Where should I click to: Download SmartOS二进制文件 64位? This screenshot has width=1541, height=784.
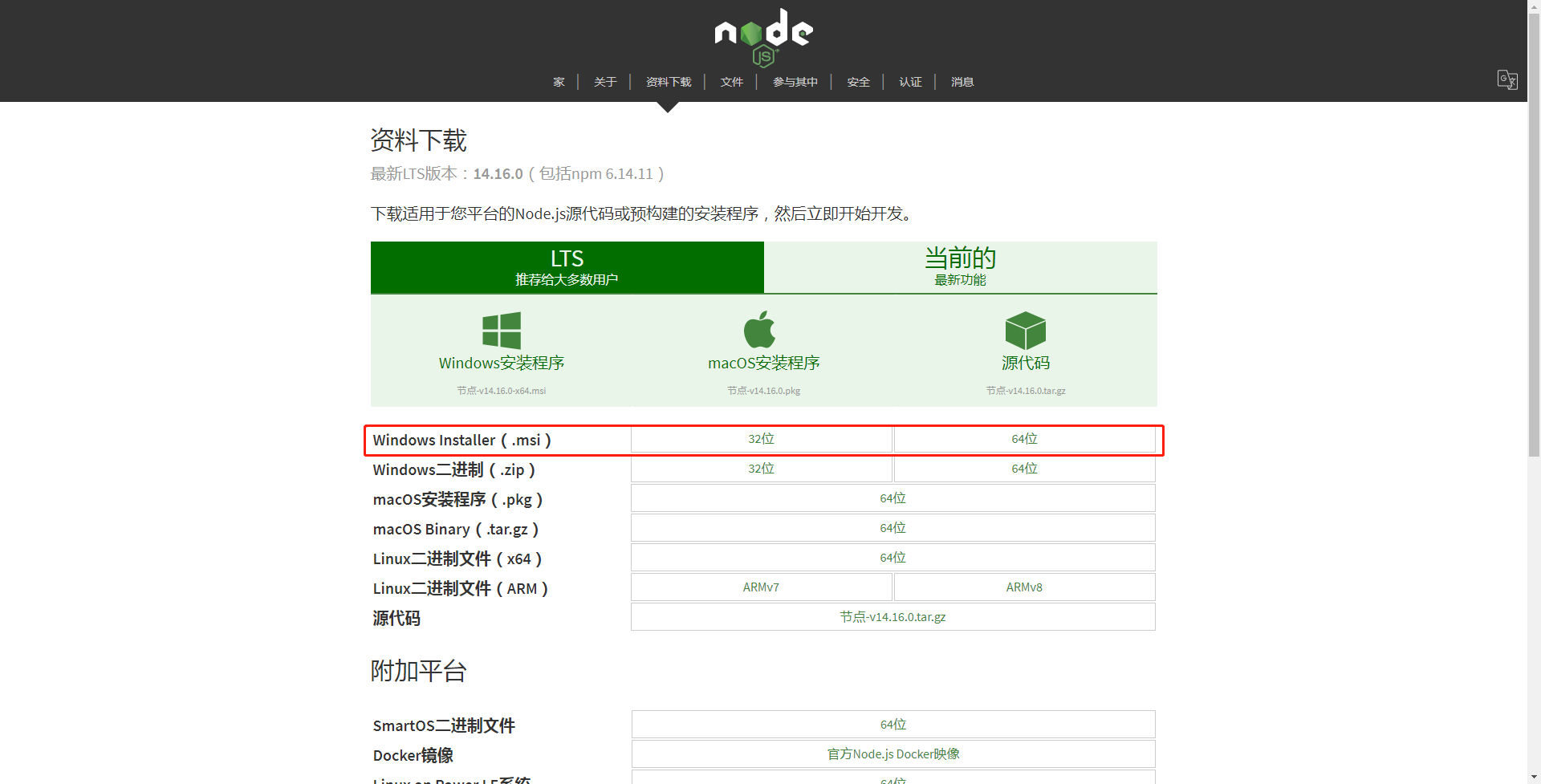[893, 725]
